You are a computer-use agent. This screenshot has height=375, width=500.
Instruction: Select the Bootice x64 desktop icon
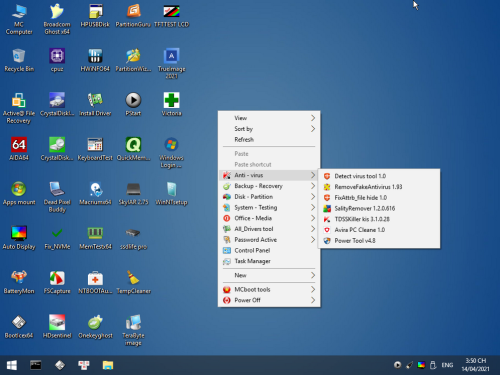click(19, 327)
